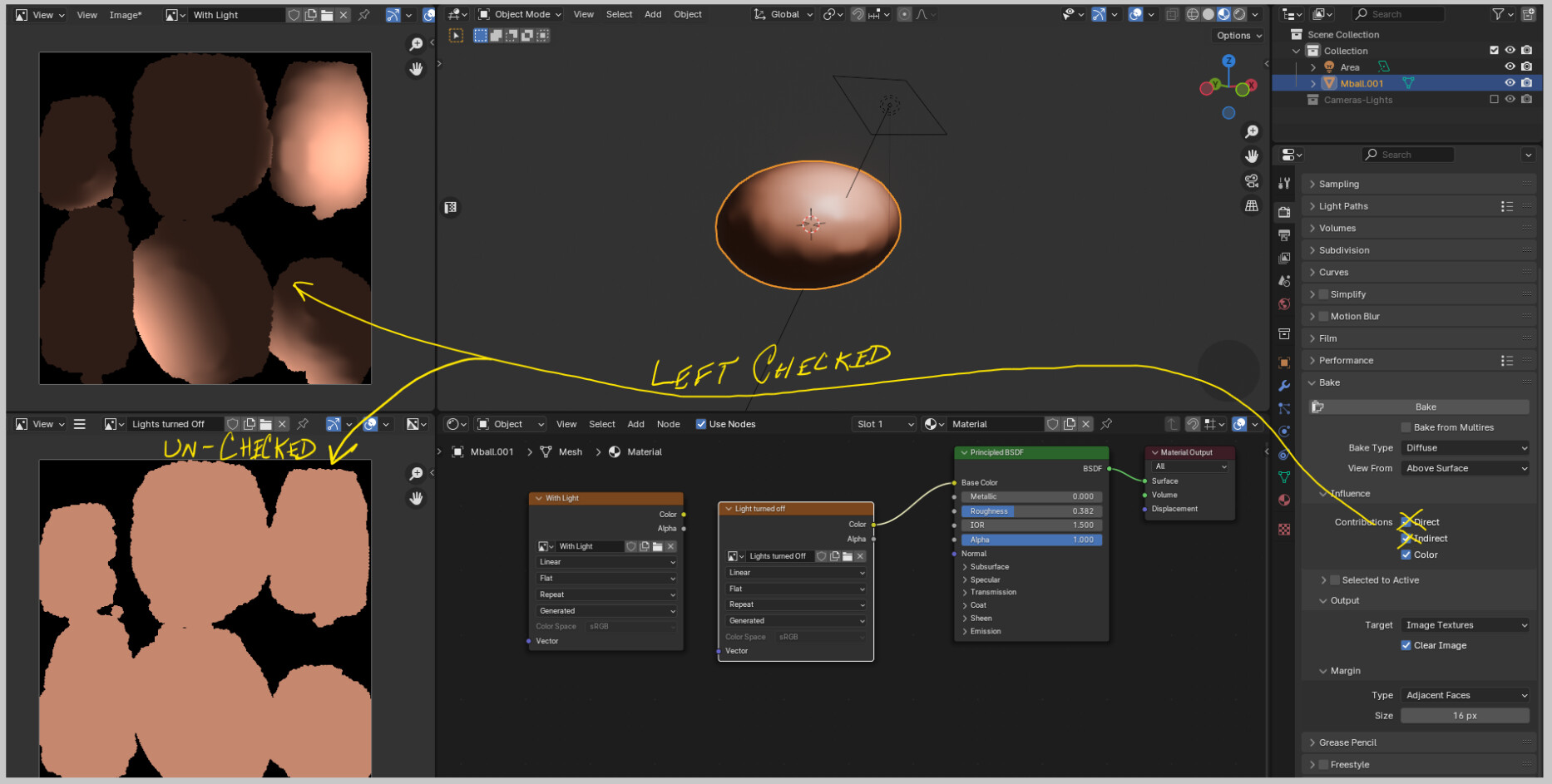The image size is (1552, 784).
Task: Open the Bake Type dropdown set to Diffuse
Action: pos(1466,447)
